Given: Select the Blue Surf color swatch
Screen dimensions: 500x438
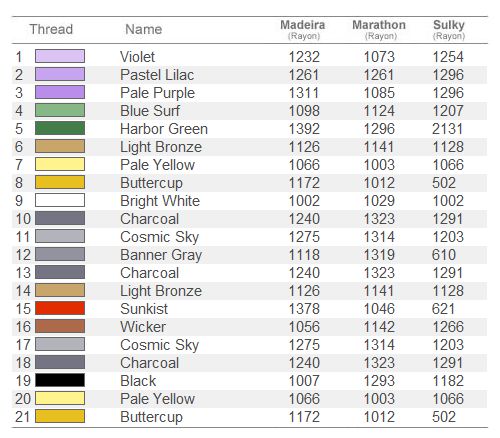Looking at the screenshot, I should (60, 110).
